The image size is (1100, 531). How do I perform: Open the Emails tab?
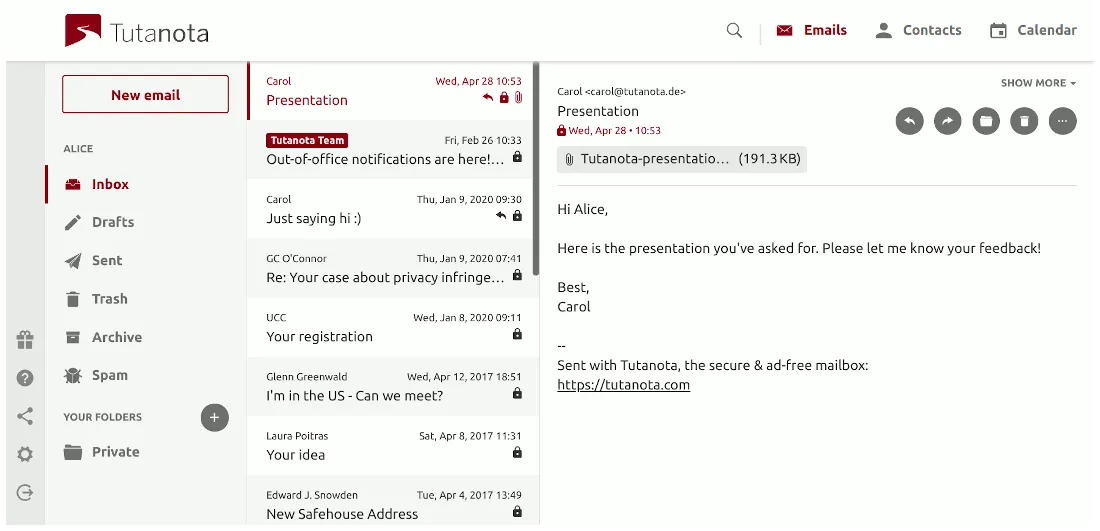pyautogui.click(x=812, y=30)
